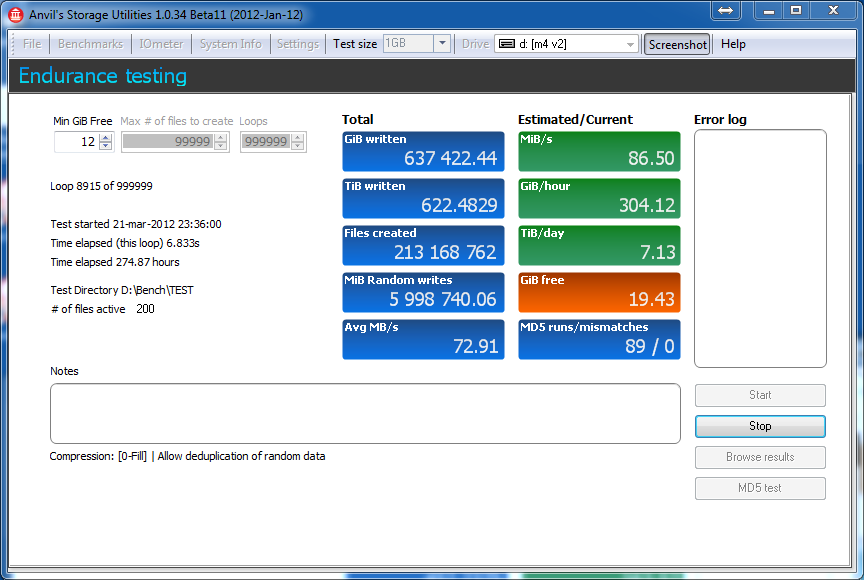Open the Benchmarks menu
Screen dimensions: 864x580
pyautogui.click(x=90, y=44)
